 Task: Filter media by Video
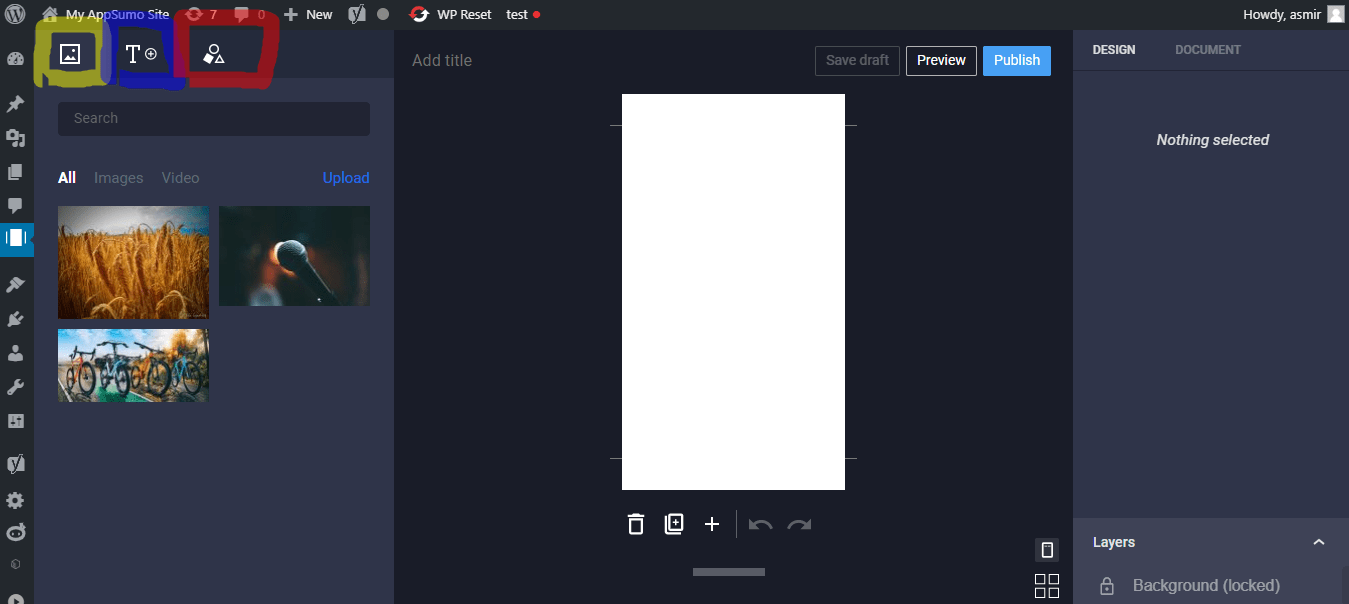tap(181, 178)
